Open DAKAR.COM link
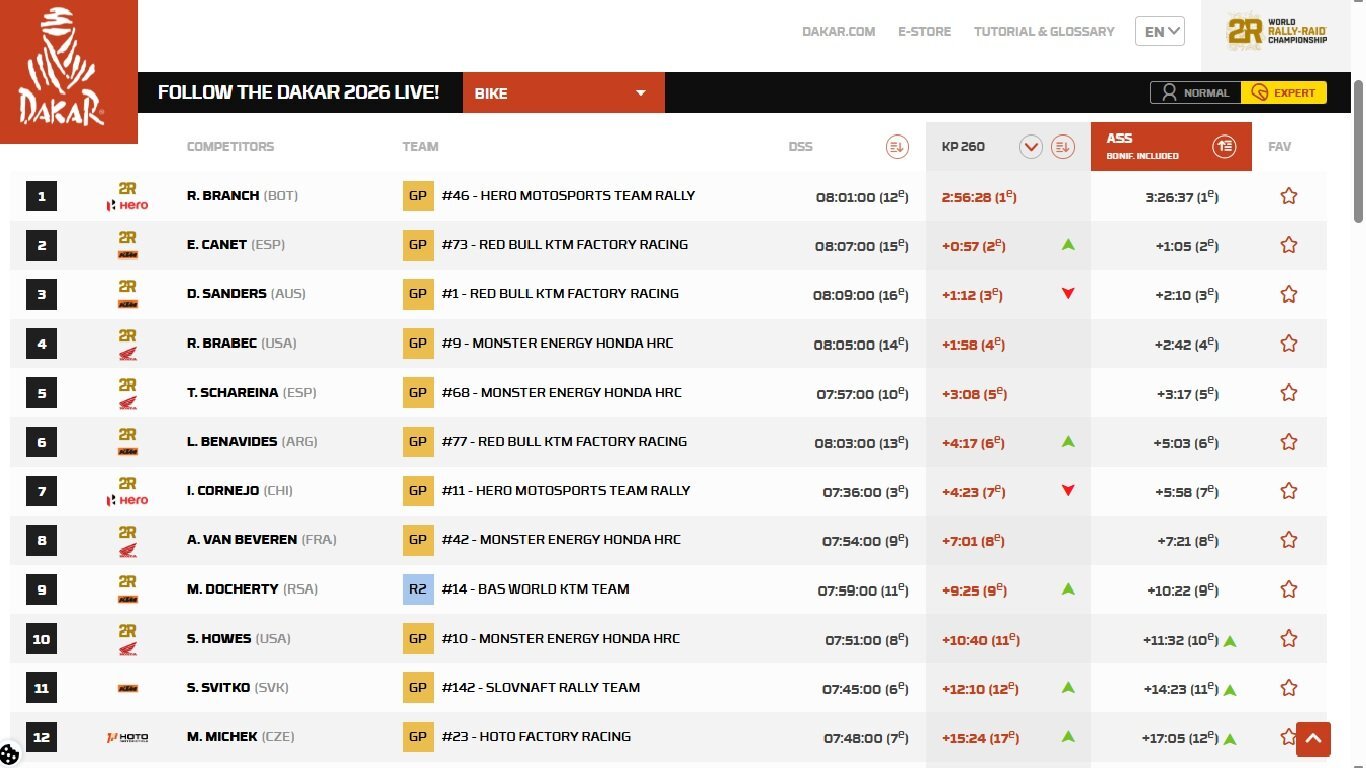 [838, 32]
